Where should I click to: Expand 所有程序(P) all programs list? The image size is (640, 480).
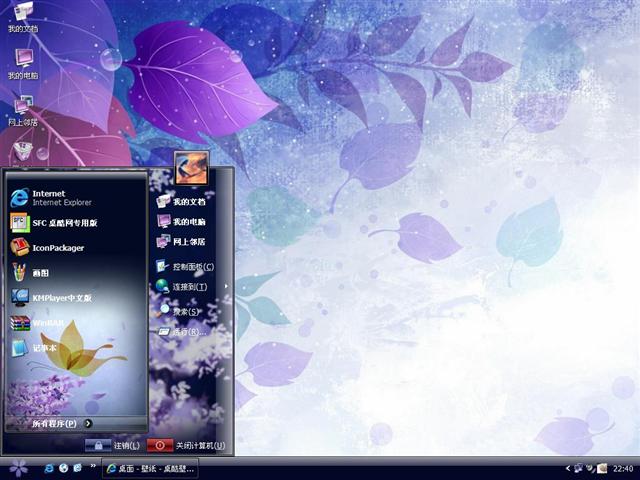62,423
